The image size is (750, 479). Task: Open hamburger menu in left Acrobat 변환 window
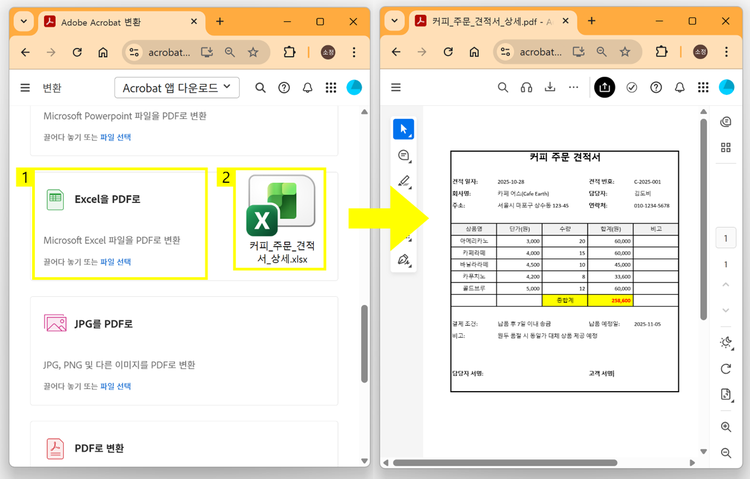tap(25, 88)
